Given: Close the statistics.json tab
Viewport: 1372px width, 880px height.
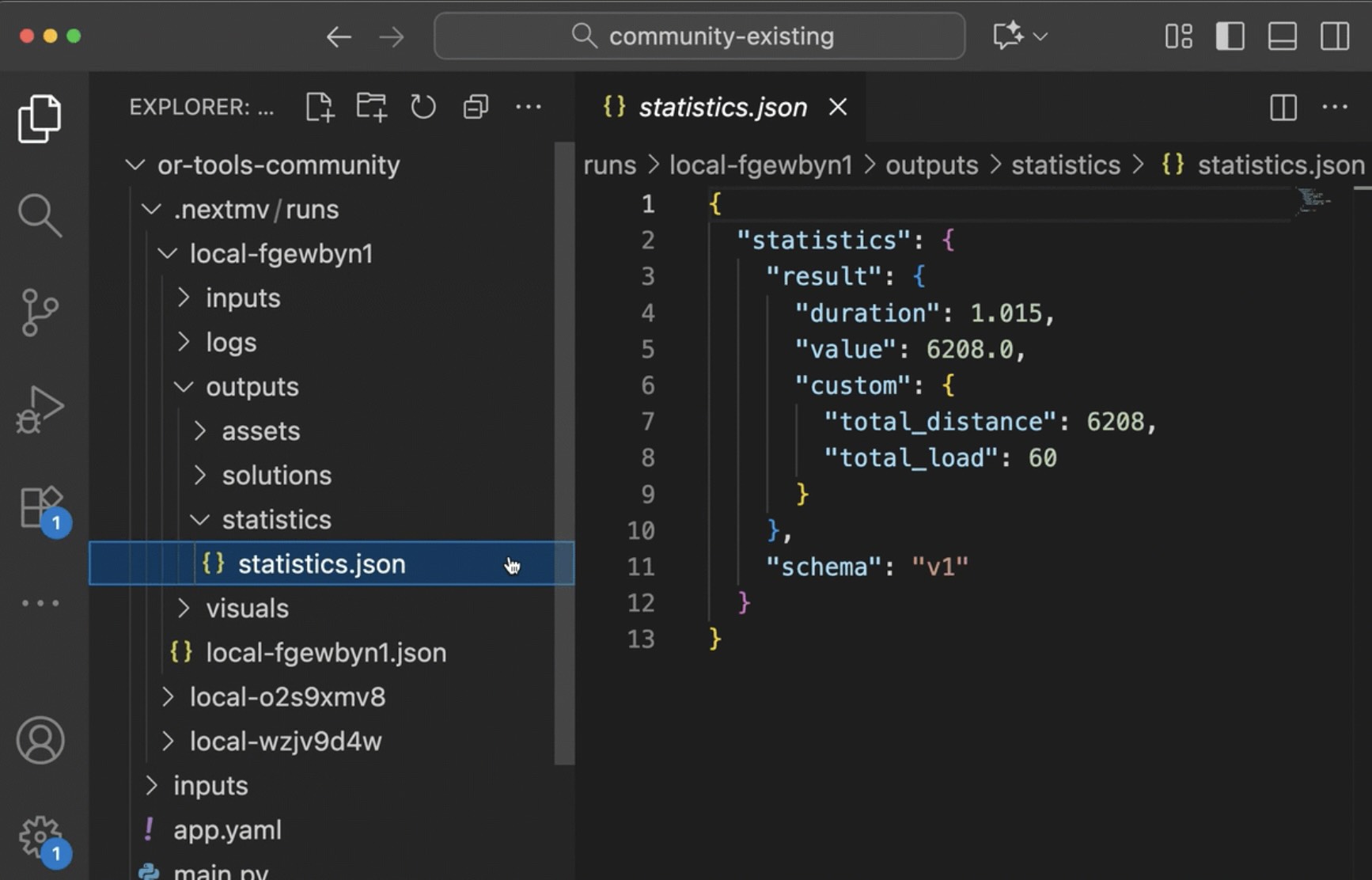Looking at the screenshot, I should point(838,107).
